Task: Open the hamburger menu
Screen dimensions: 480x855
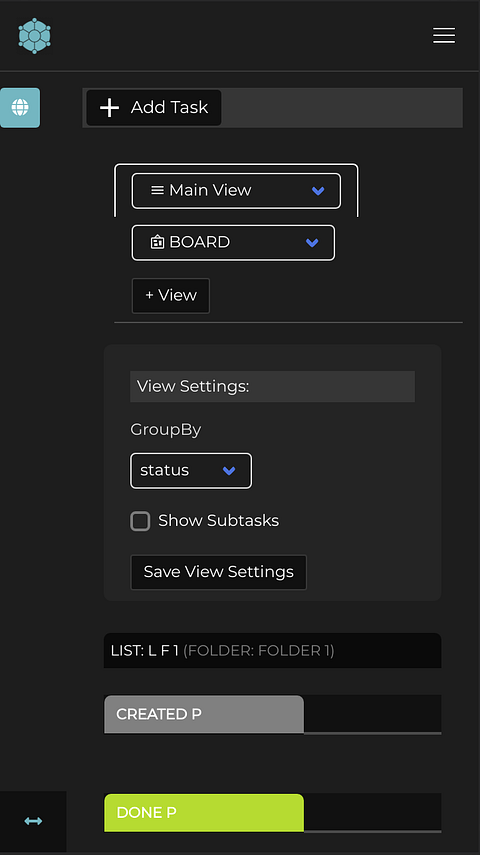Action: click(x=444, y=35)
